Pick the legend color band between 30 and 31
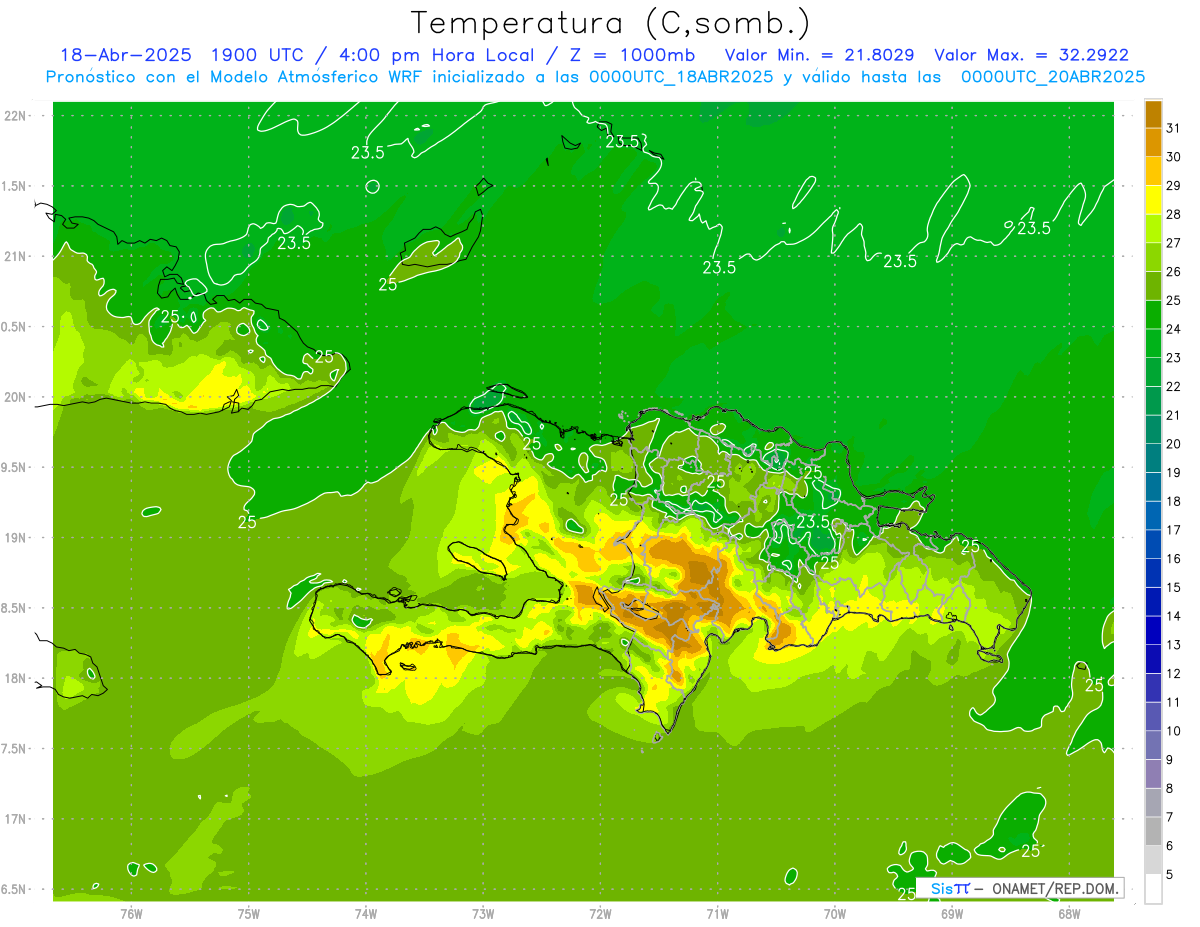The image size is (1200, 927). (1153, 142)
